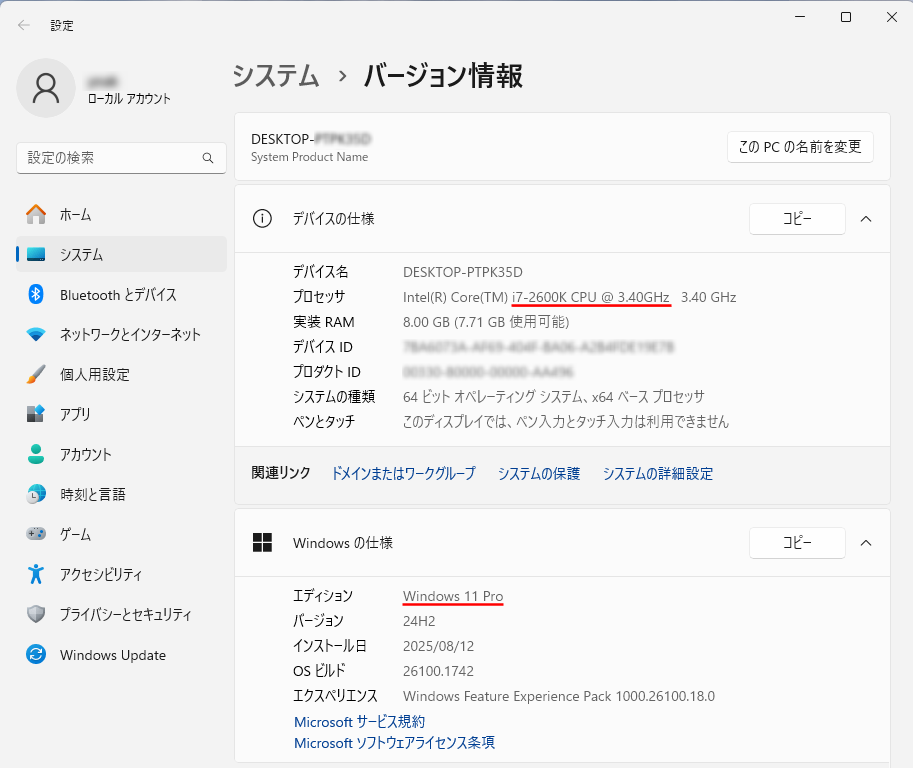Screen dimensions: 913x768
Task: Collapse the Windows の仕様 section chevron
Action: (866, 543)
